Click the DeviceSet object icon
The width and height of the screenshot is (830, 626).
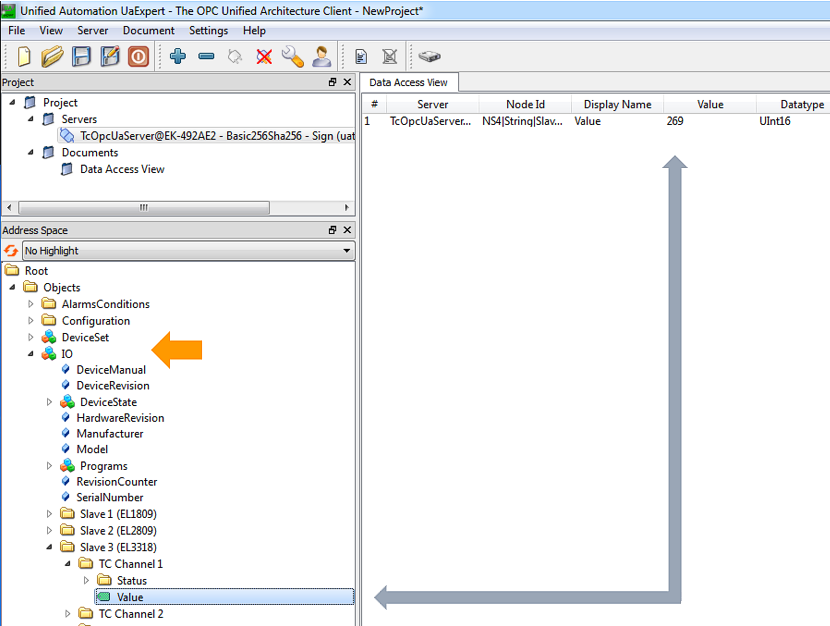[x=49, y=337]
